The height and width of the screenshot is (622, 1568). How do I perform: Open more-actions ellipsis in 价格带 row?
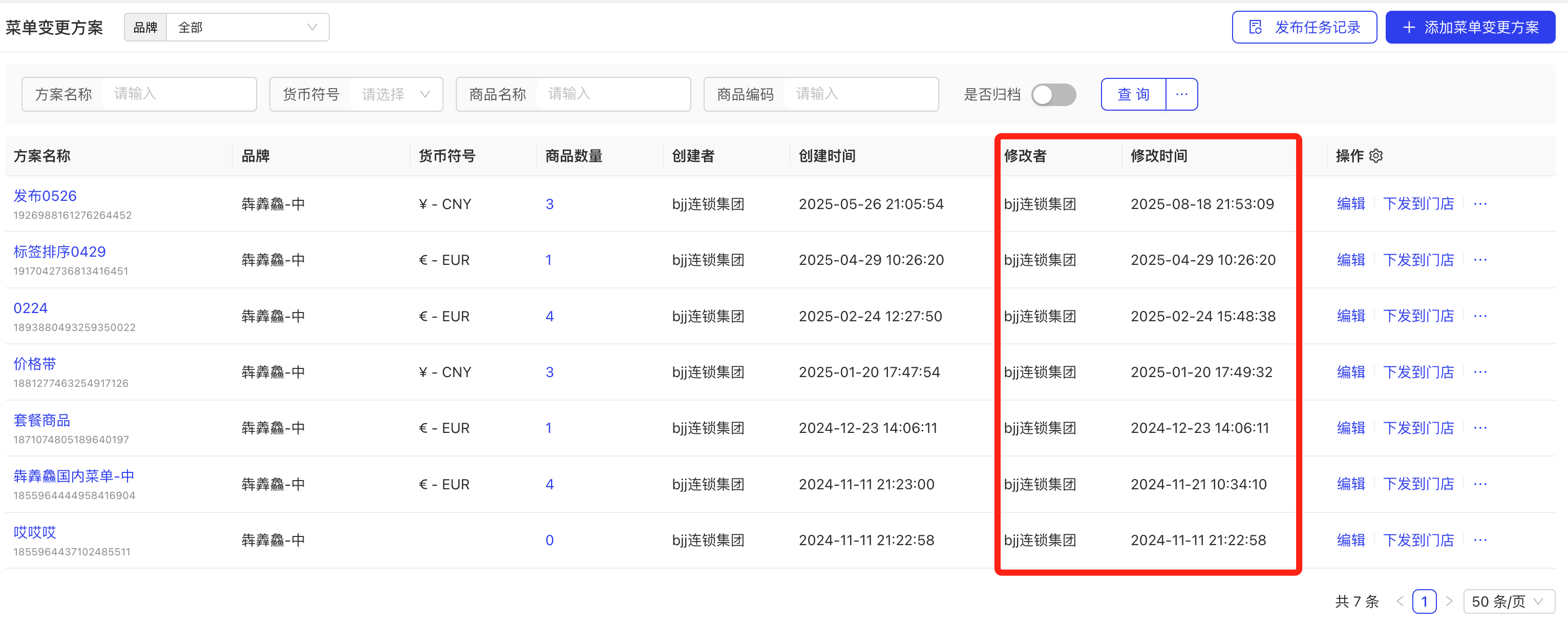coord(1480,372)
